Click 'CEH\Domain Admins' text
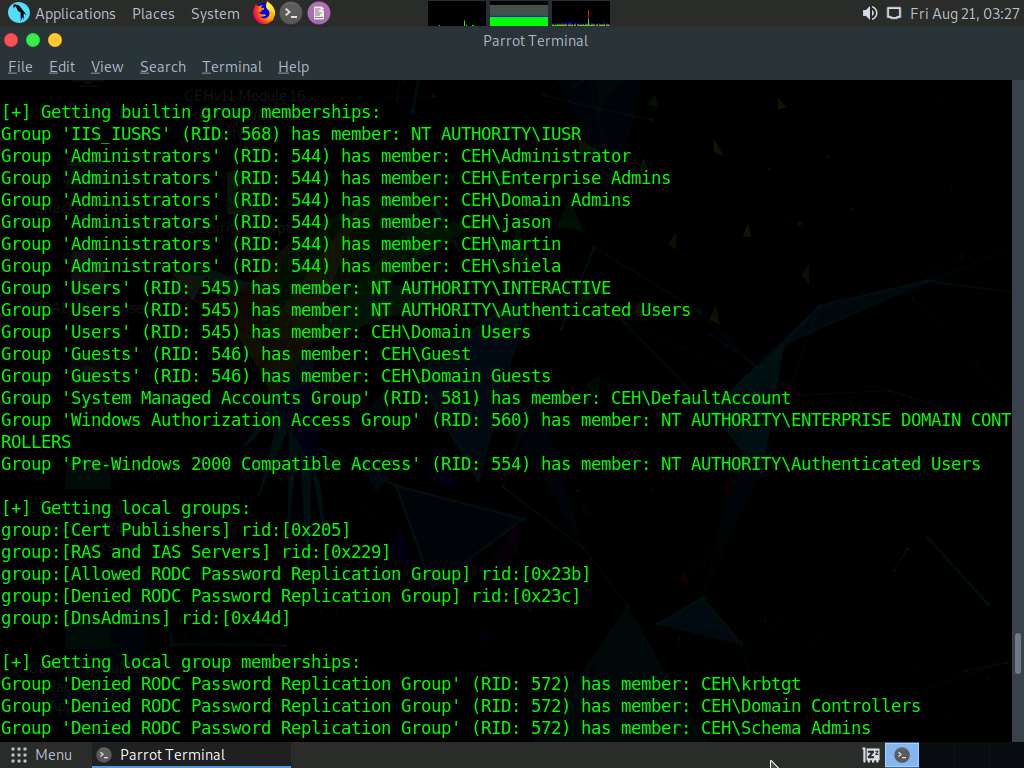Screen dimensions: 1024x768 pos(546,200)
